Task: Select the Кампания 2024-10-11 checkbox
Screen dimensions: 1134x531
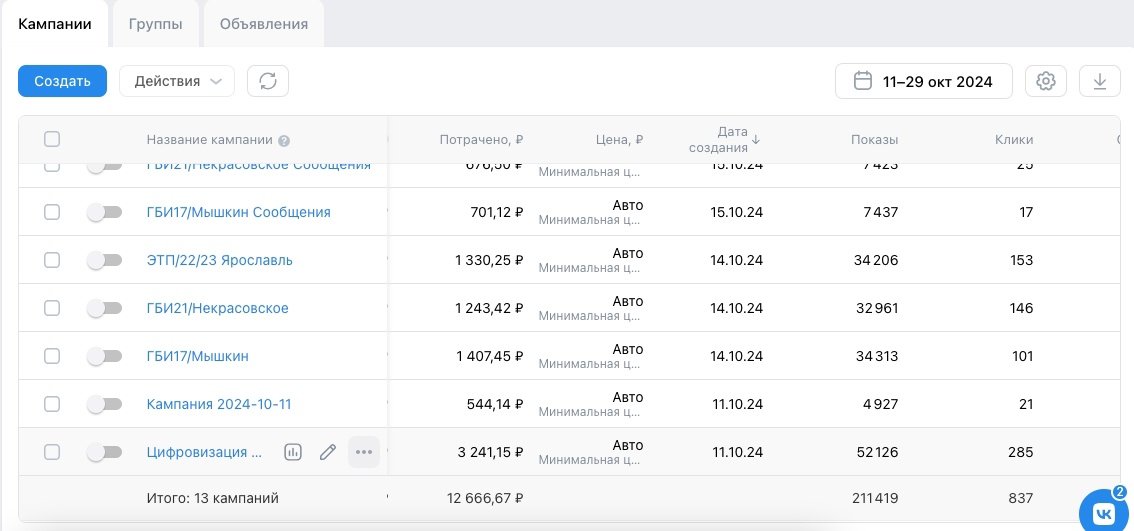Action: click(x=52, y=404)
